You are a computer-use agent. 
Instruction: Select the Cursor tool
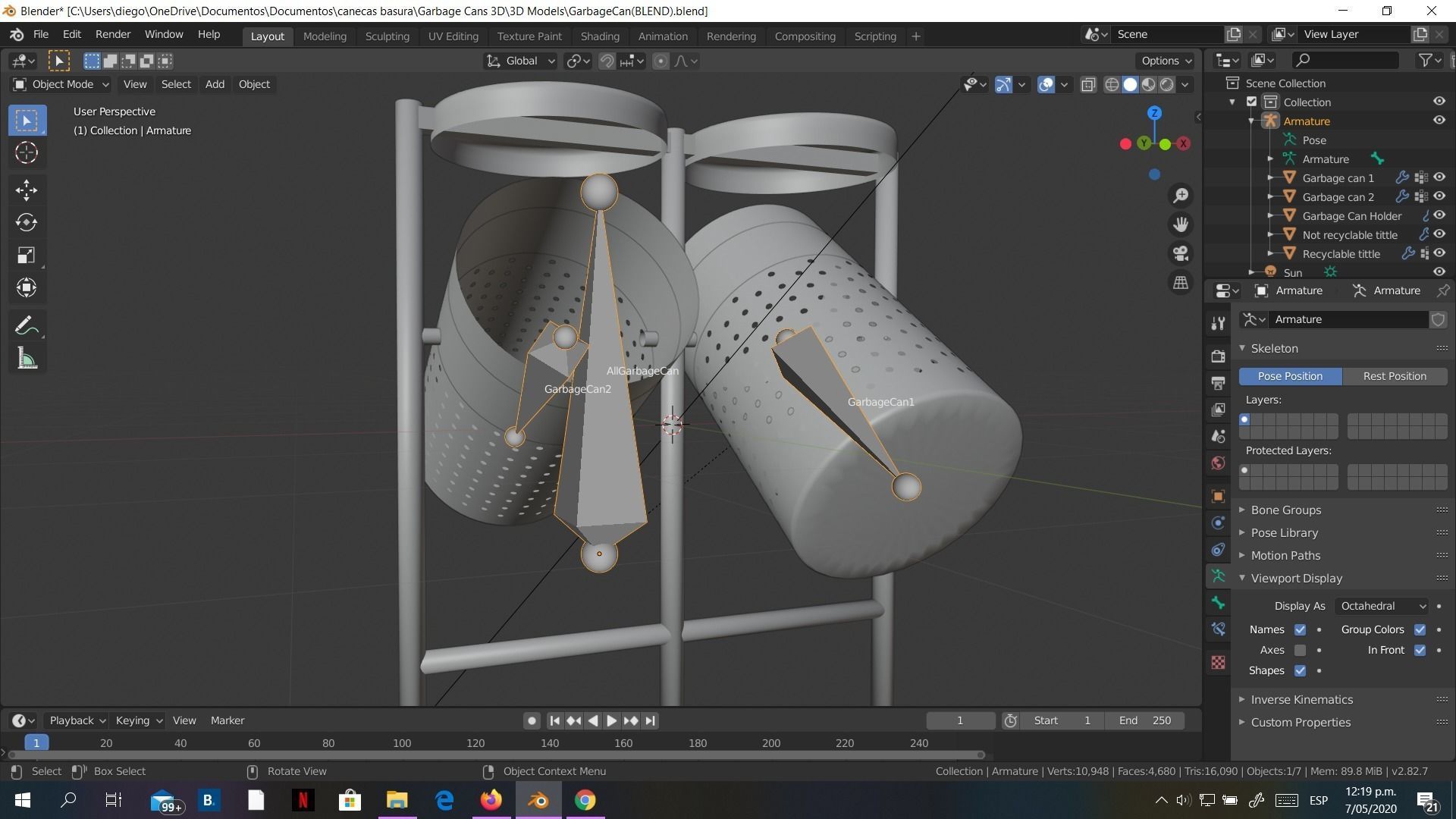(27, 153)
